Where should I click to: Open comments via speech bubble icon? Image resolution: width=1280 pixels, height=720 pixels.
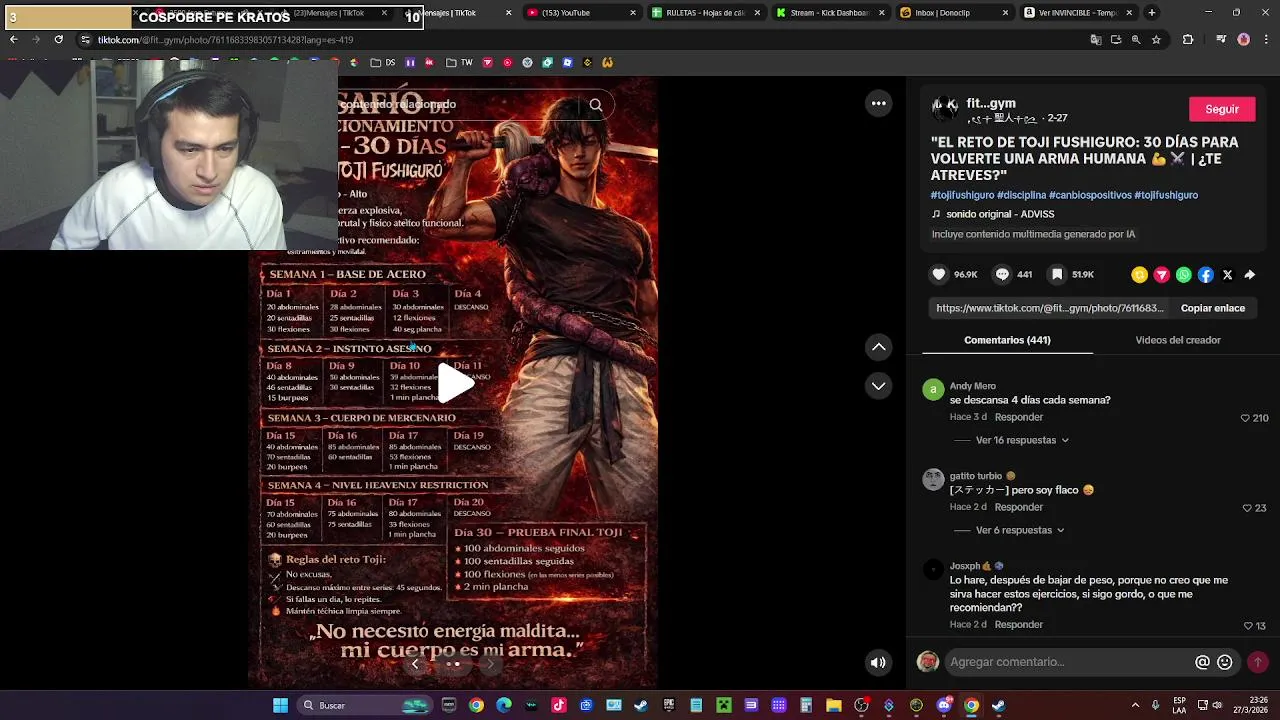click(x=1002, y=274)
